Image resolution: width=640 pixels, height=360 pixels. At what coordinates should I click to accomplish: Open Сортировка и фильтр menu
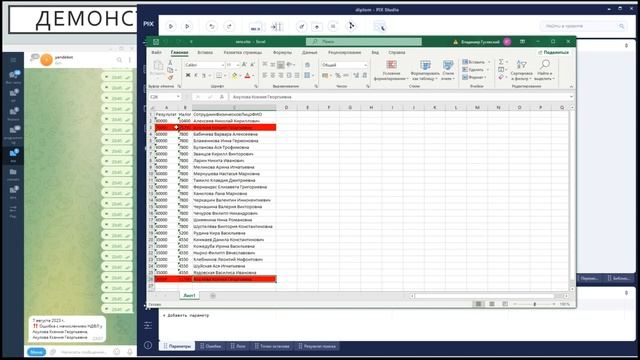point(521,70)
